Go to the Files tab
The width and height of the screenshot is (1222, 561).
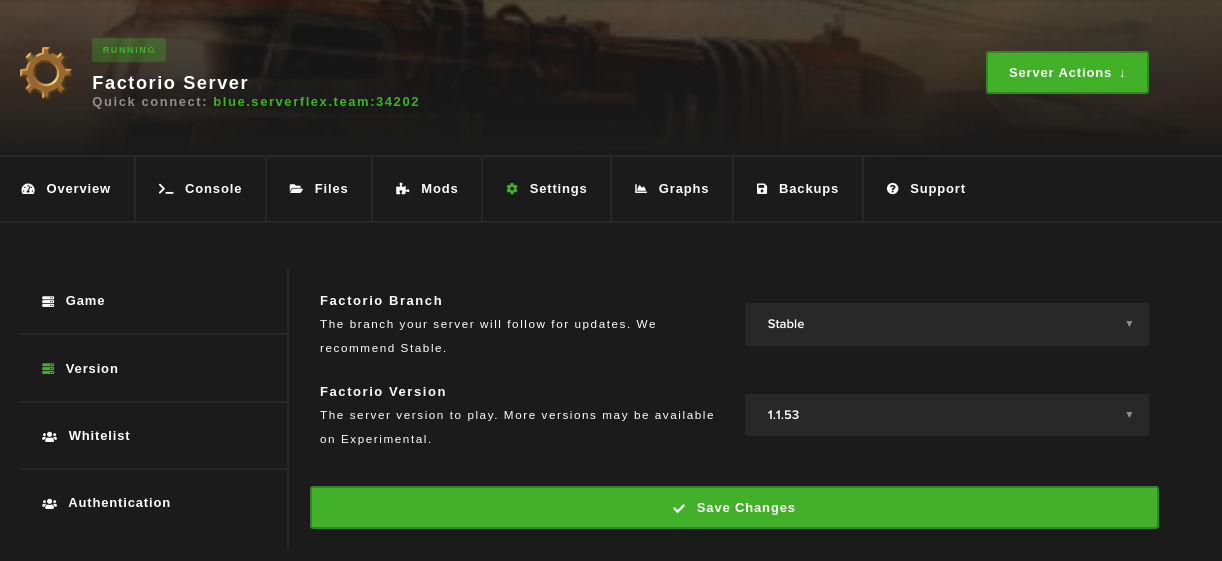point(319,189)
